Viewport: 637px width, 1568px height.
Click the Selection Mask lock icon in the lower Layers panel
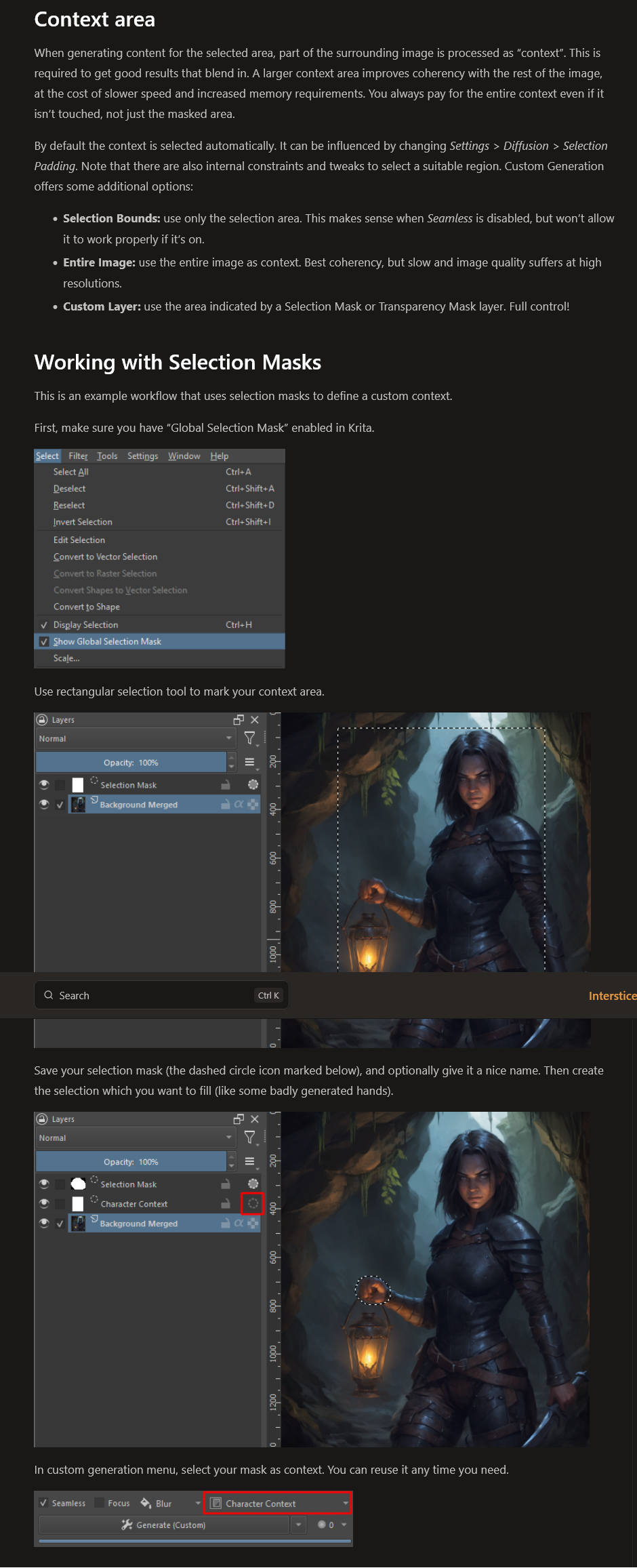click(226, 1184)
